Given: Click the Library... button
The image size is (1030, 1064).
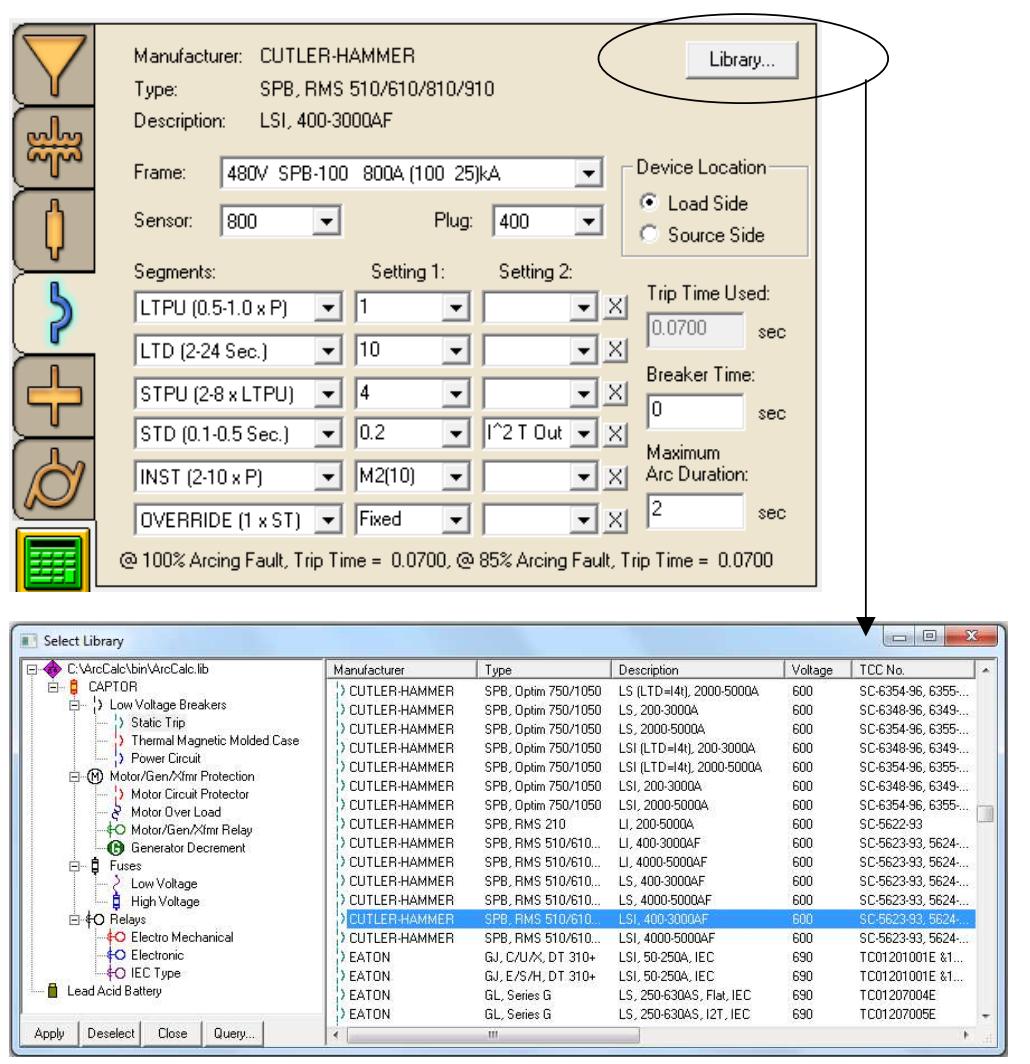Looking at the screenshot, I should point(742,60).
